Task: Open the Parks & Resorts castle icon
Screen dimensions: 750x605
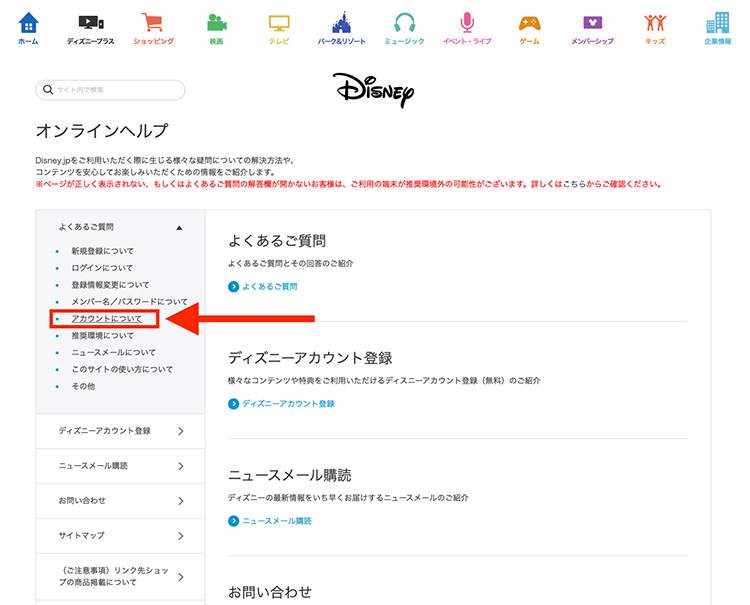Action: pos(341,24)
